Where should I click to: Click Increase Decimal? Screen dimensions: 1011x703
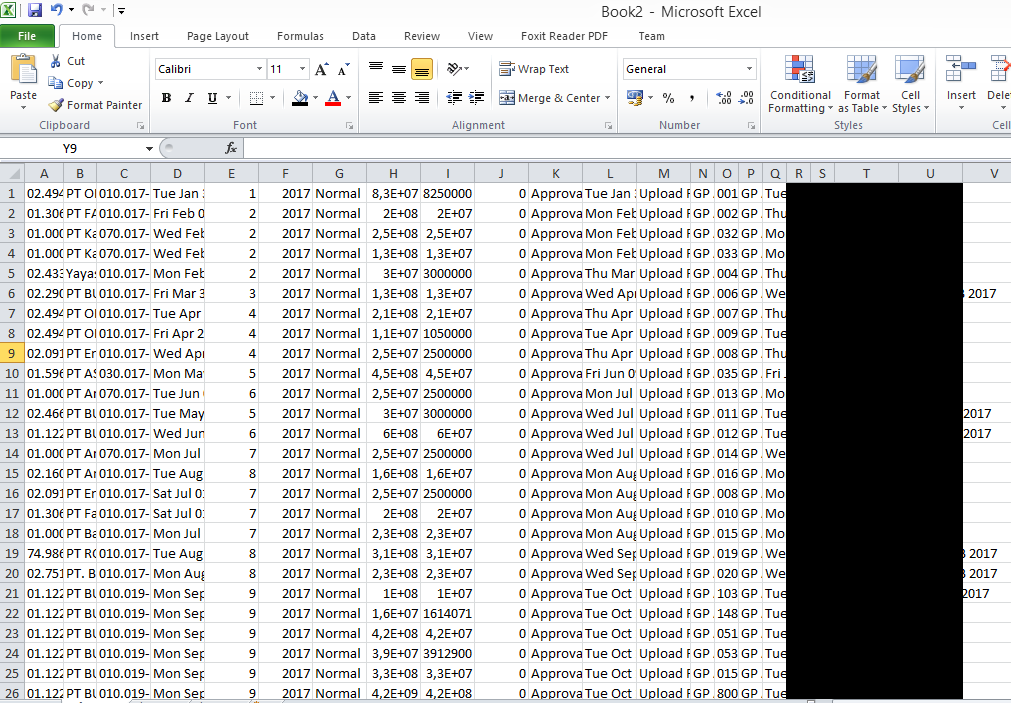click(x=722, y=98)
